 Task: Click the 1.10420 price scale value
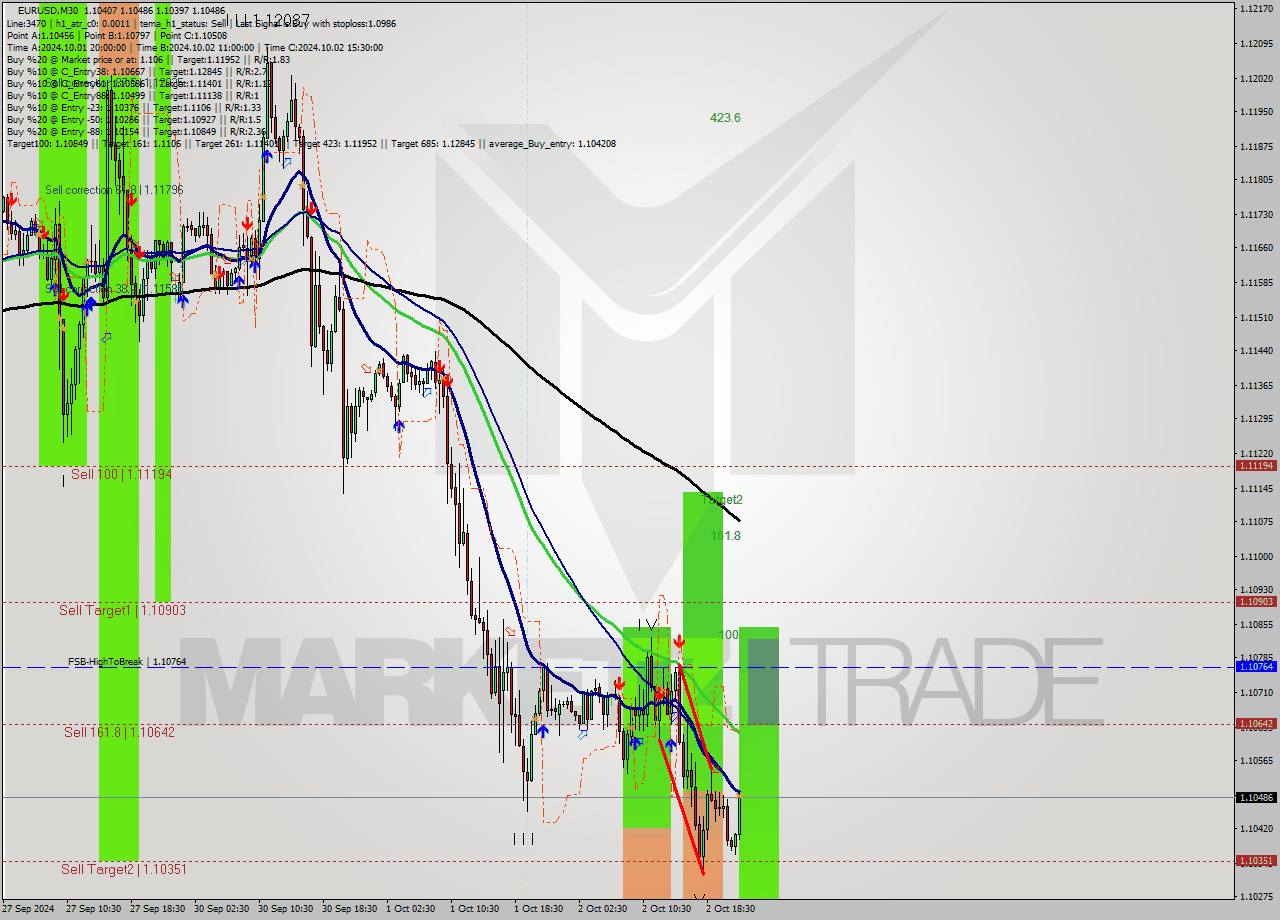coord(1255,829)
